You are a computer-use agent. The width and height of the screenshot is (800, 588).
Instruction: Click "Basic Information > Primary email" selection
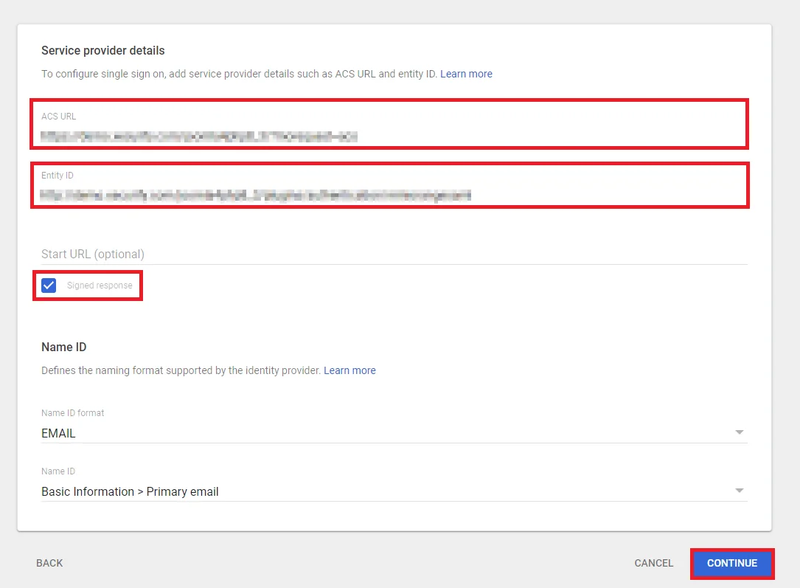[130, 492]
